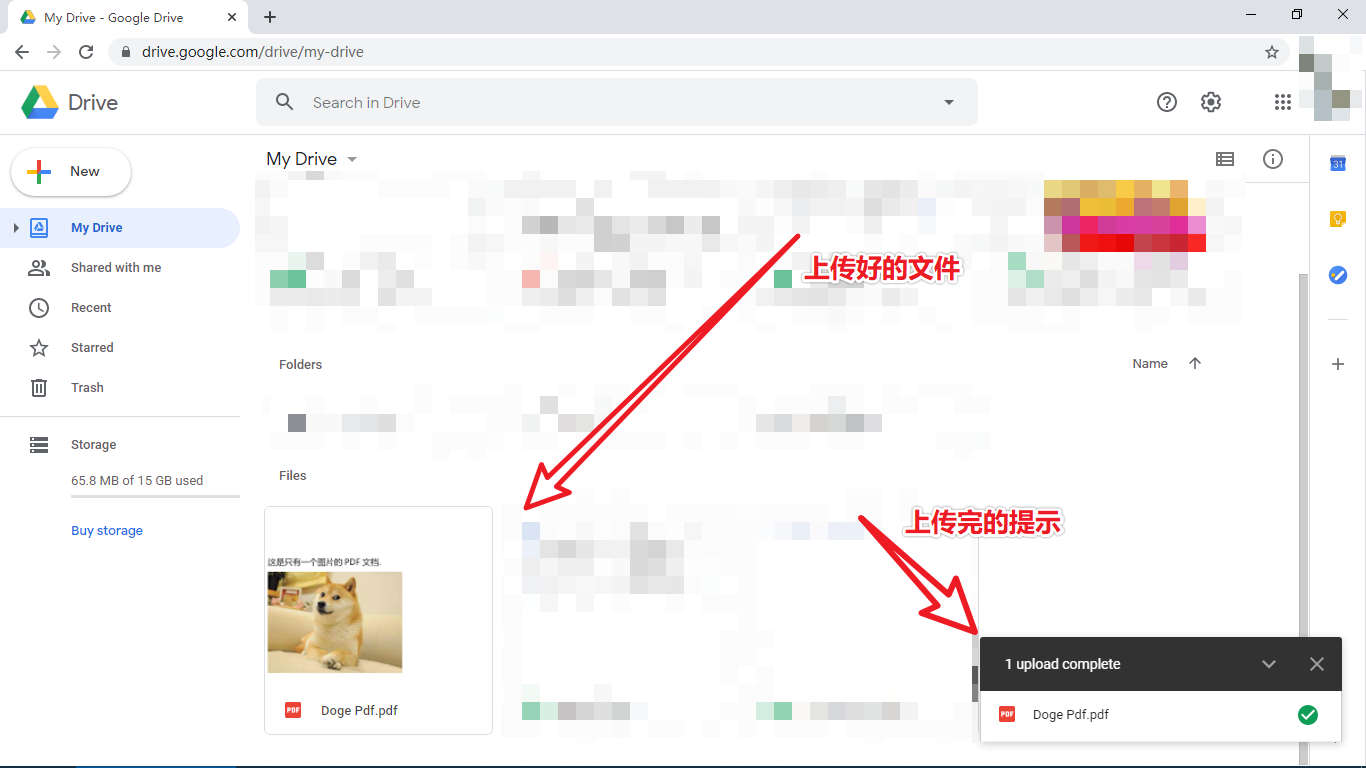Viewport: 1366px width, 768px height.
Task: Open Google Calendar side panel
Action: coord(1338,164)
